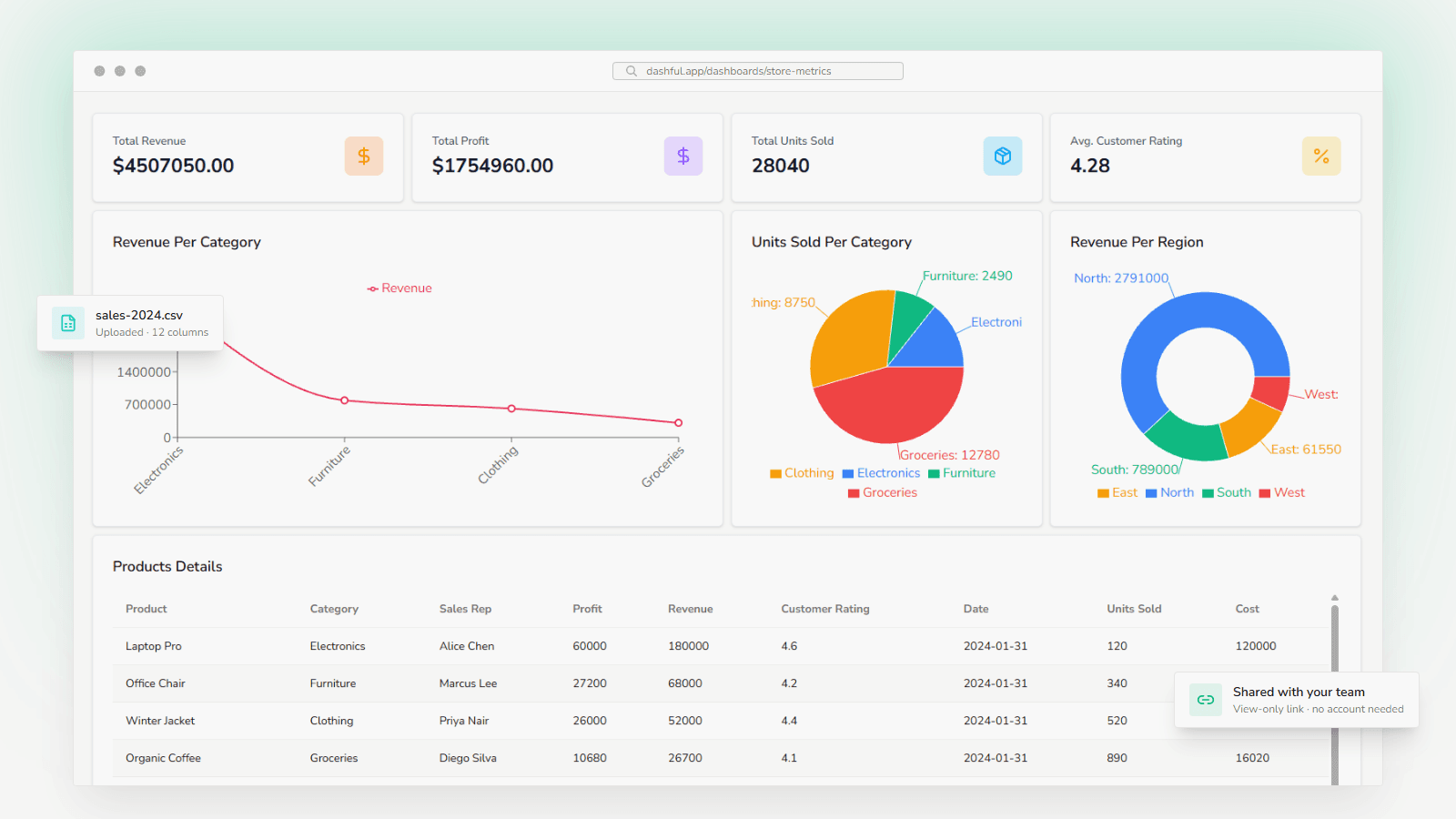Click the search icon in address bar
The image size is (1456, 819).
point(631,71)
